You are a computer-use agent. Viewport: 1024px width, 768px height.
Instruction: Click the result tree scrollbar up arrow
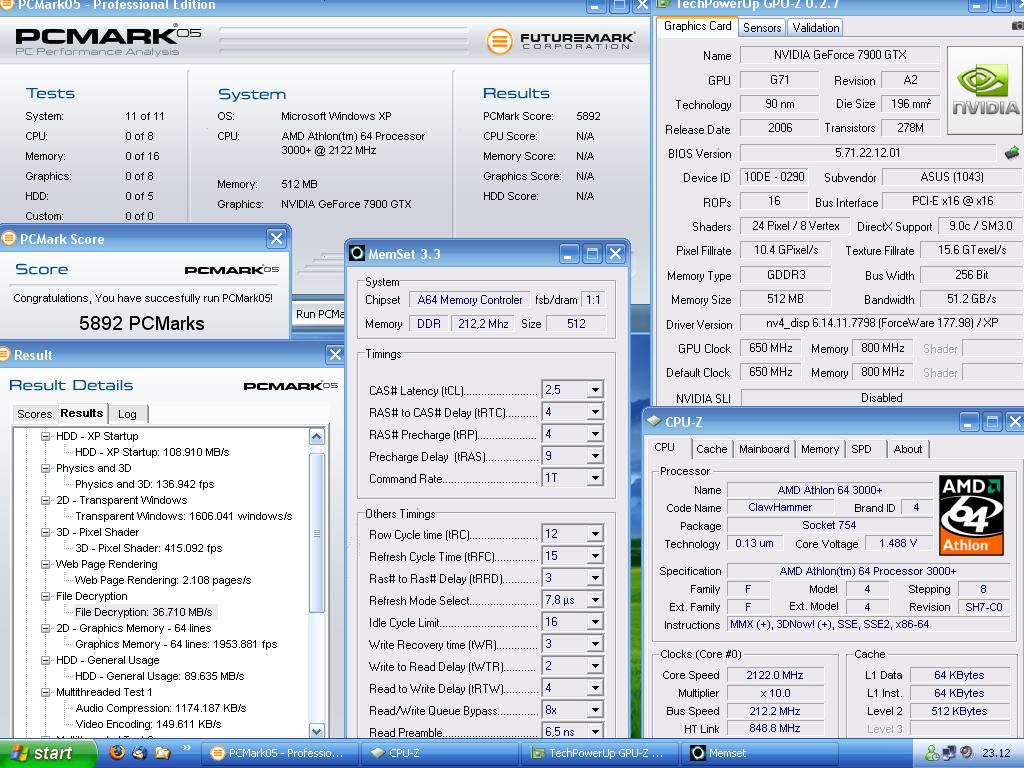[317, 437]
